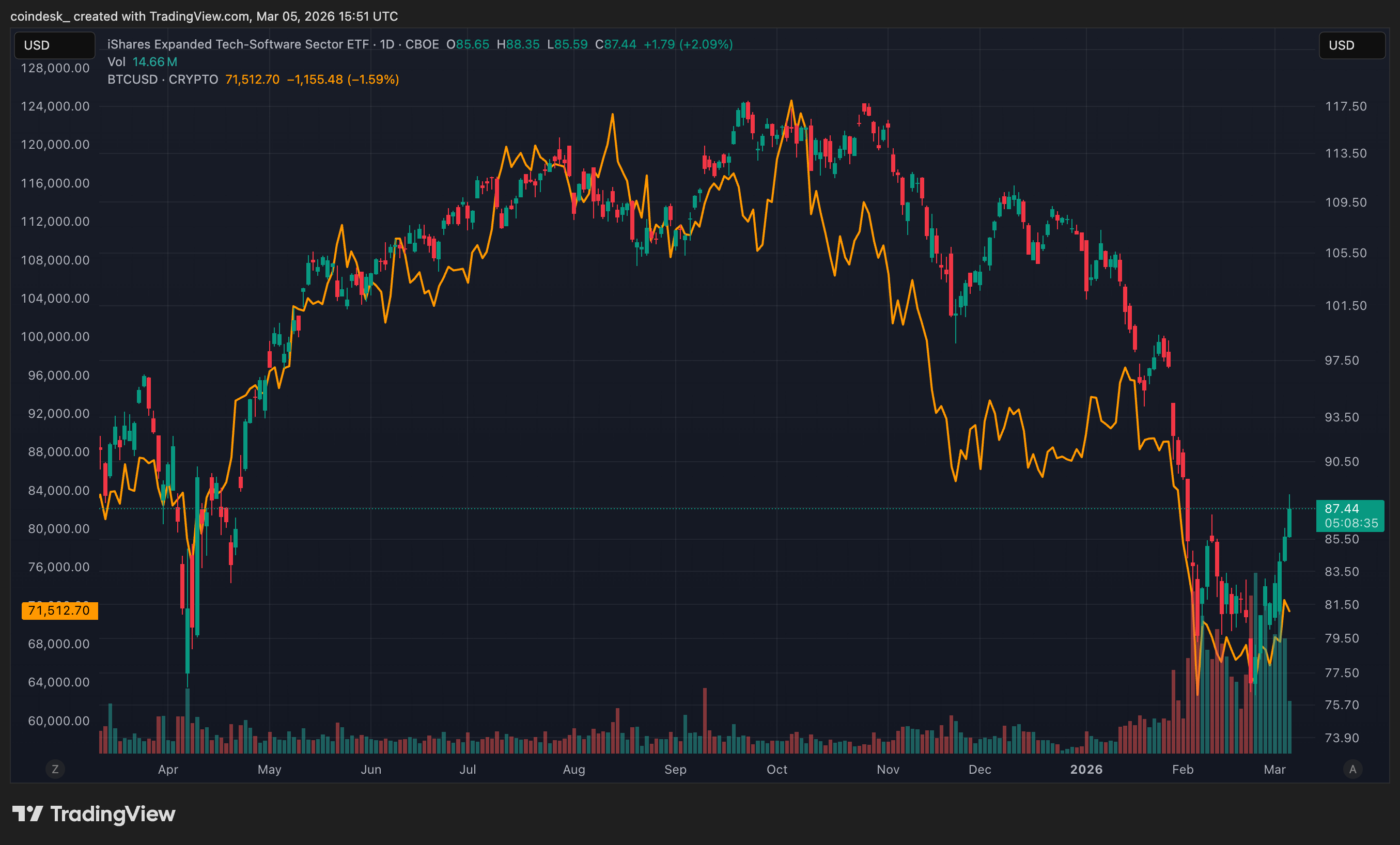The image size is (1400, 845).
Task: Click the Mar label on time axis
Action: pos(1274,769)
